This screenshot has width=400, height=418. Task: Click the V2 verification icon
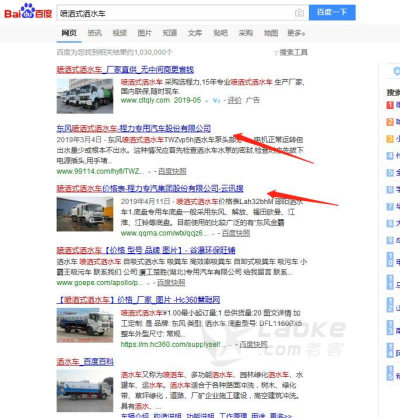(x=216, y=100)
